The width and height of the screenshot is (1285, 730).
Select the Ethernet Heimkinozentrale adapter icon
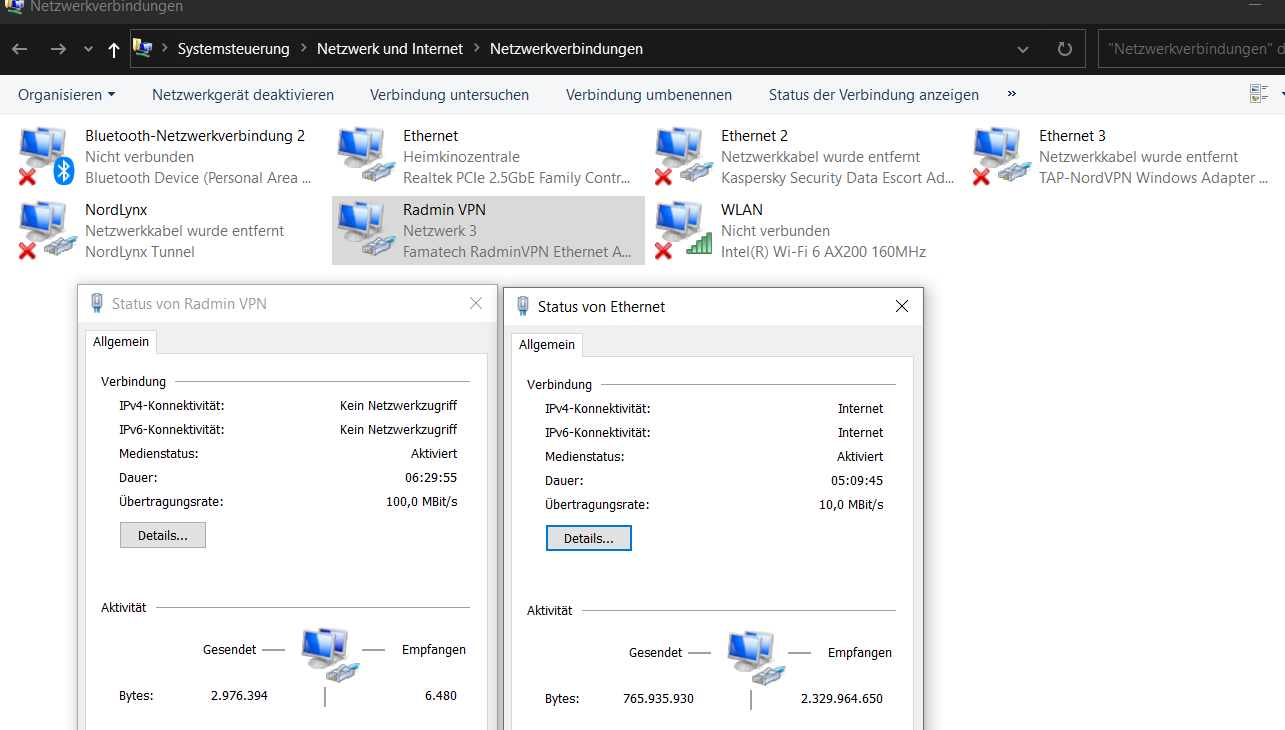click(366, 156)
